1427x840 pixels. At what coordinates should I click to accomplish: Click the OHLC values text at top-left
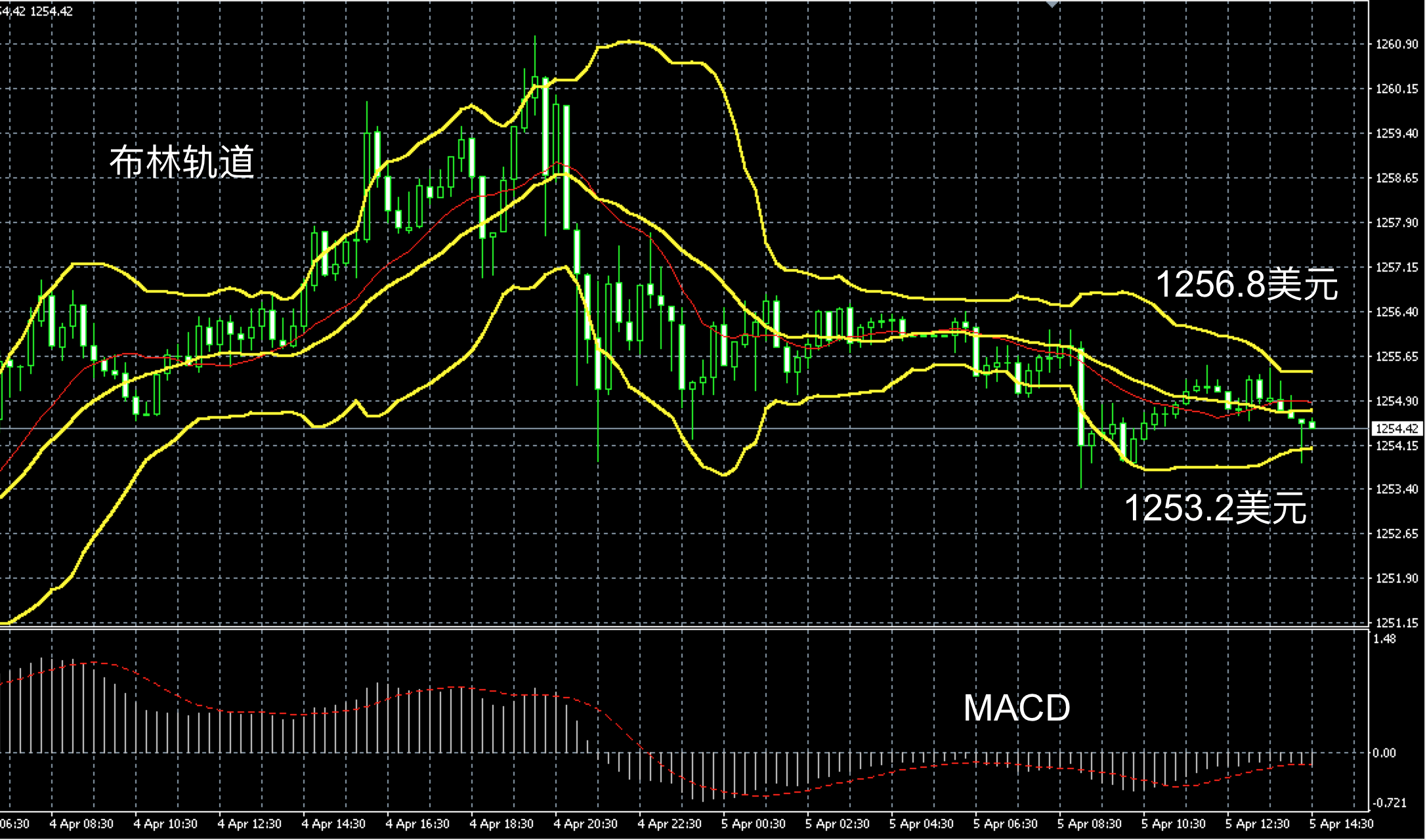(36, 11)
